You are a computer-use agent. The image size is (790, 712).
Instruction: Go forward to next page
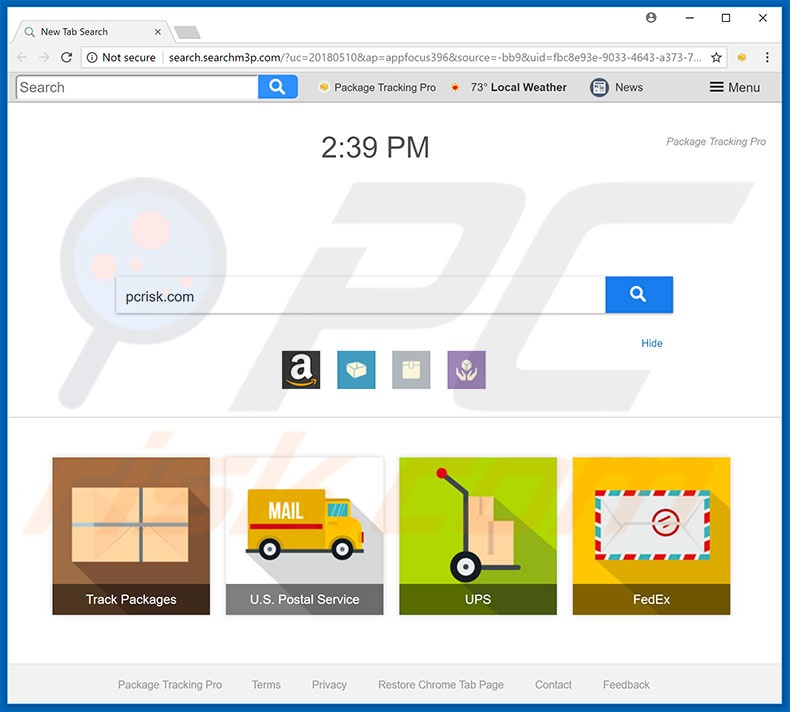[44, 57]
